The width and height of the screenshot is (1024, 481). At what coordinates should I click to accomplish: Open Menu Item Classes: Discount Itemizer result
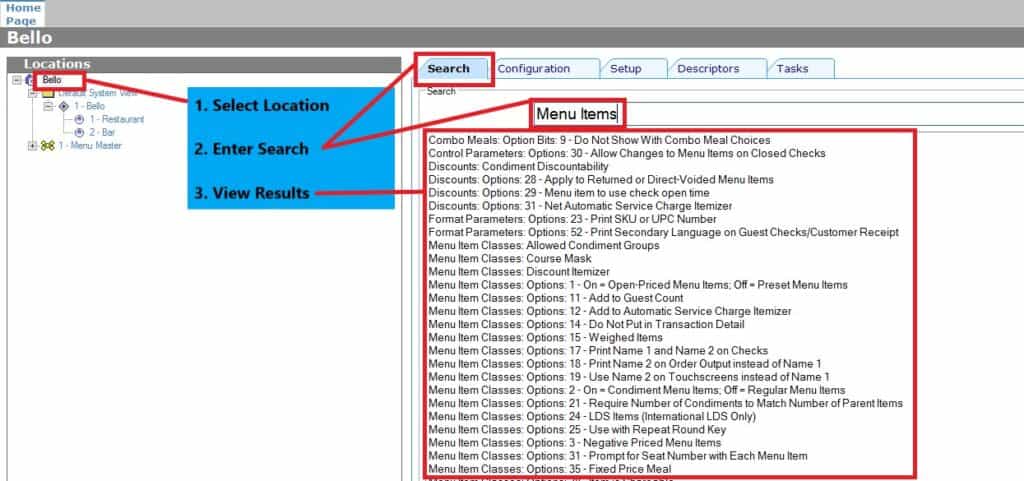(x=519, y=272)
